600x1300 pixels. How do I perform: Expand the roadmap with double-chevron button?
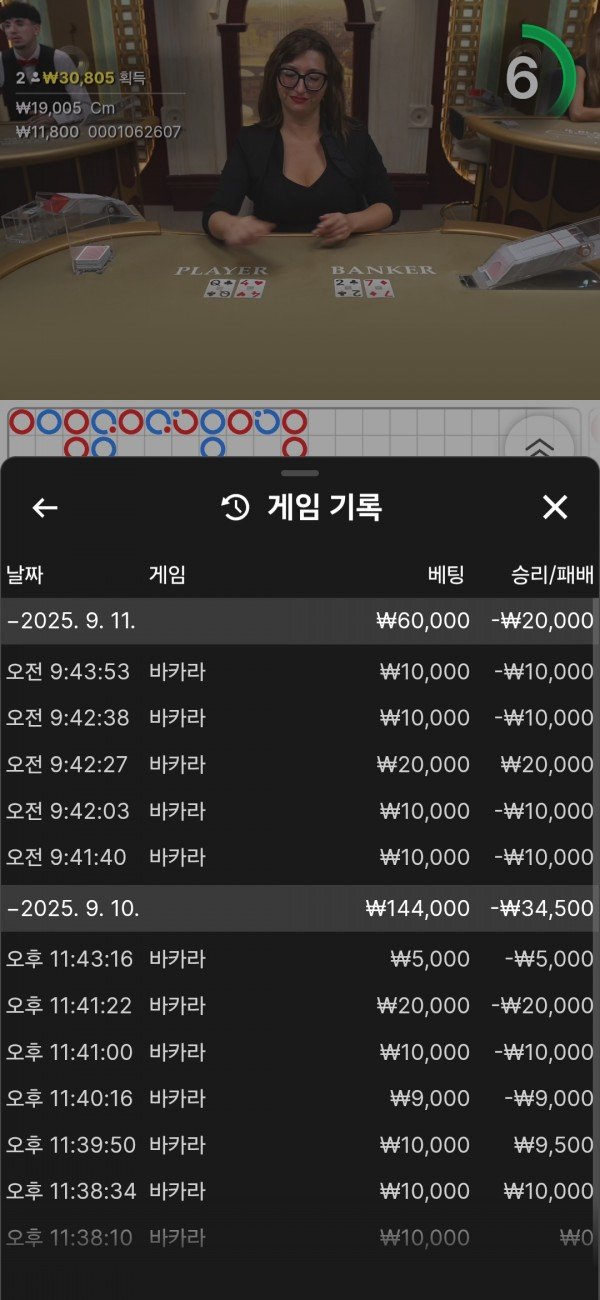click(x=539, y=446)
